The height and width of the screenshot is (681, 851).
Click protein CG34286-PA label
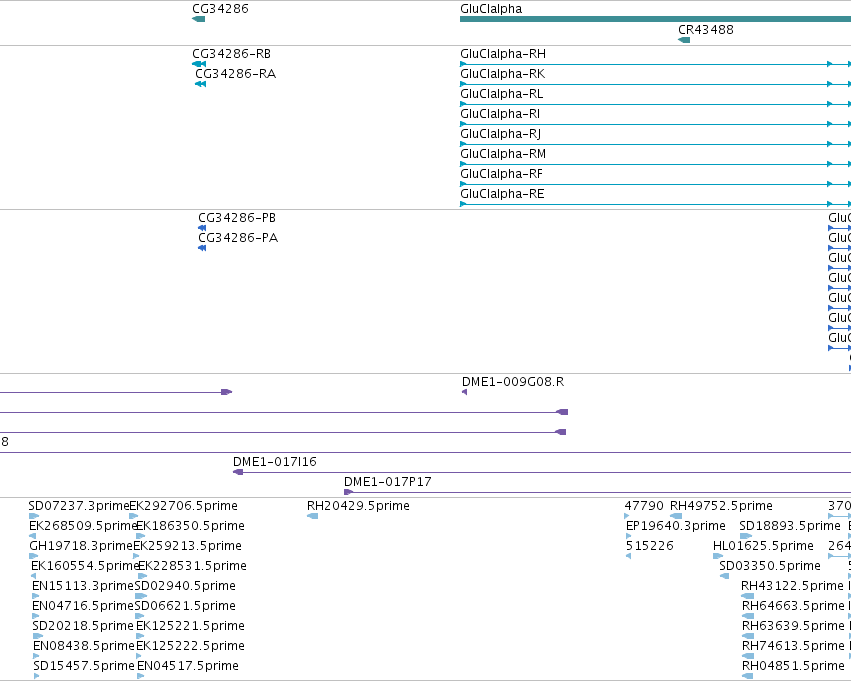tap(238, 238)
